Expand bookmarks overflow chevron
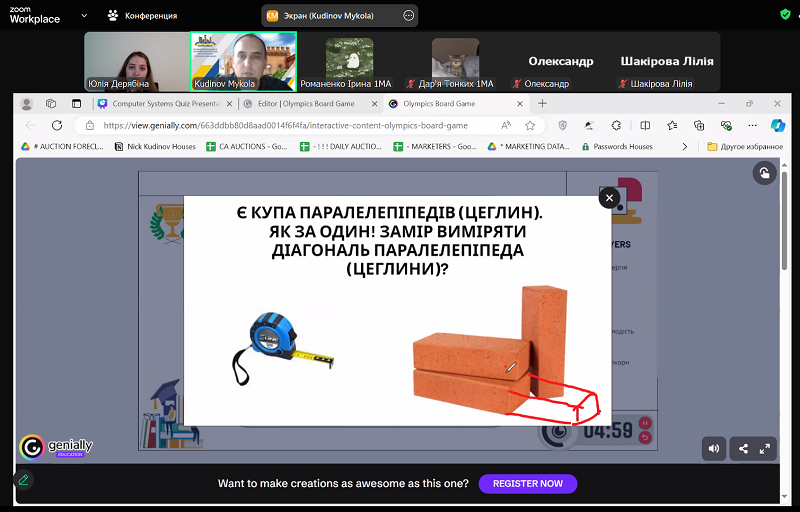Screen dimensions: 800x512 pos(685,147)
